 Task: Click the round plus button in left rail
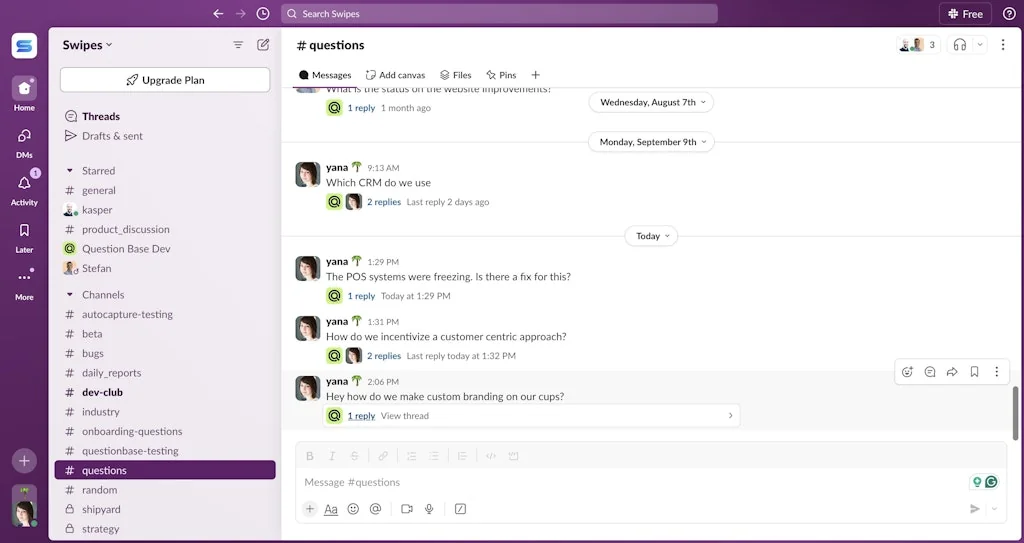click(24, 461)
